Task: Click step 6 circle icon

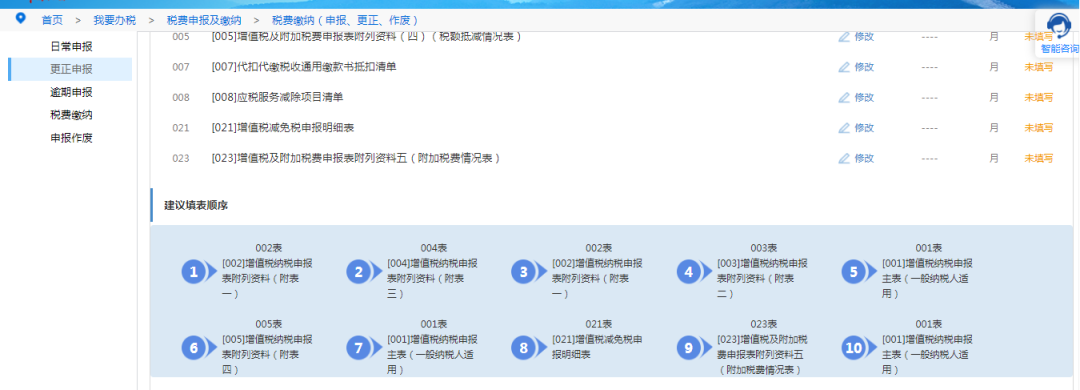Action: point(194,348)
